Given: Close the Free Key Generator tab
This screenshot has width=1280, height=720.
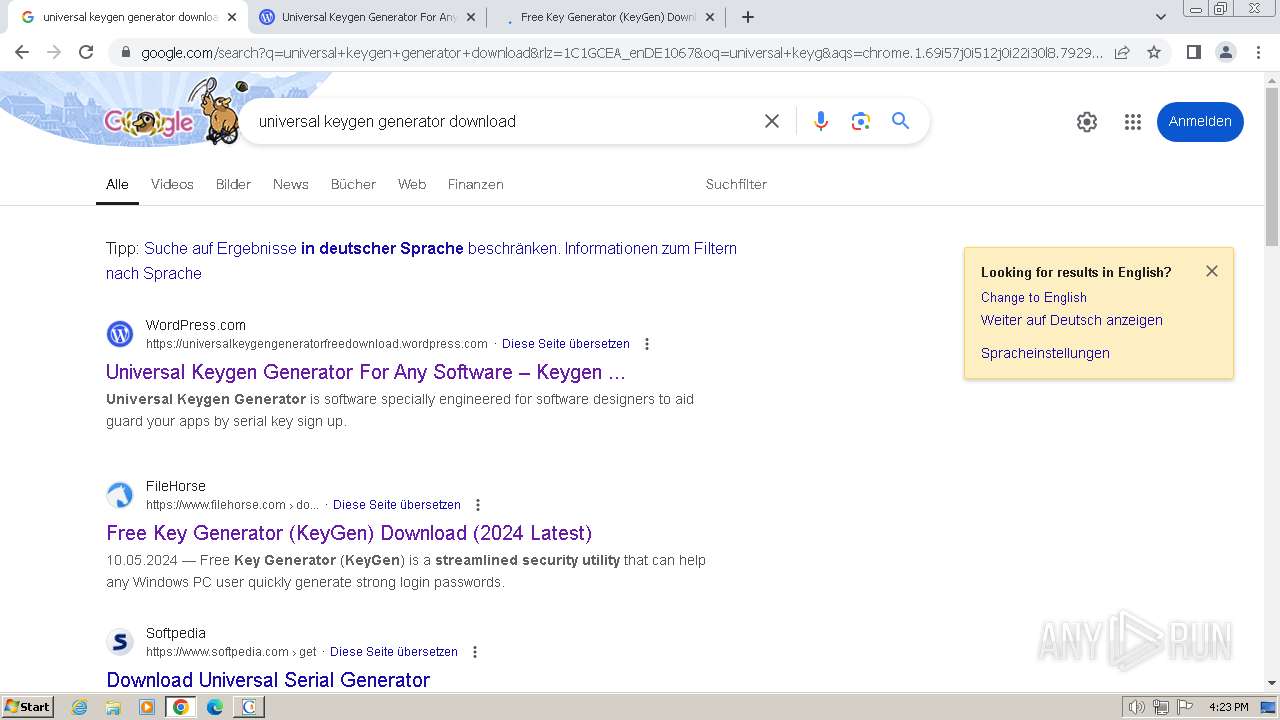Looking at the screenshot, I should click(x=710, y=17).
